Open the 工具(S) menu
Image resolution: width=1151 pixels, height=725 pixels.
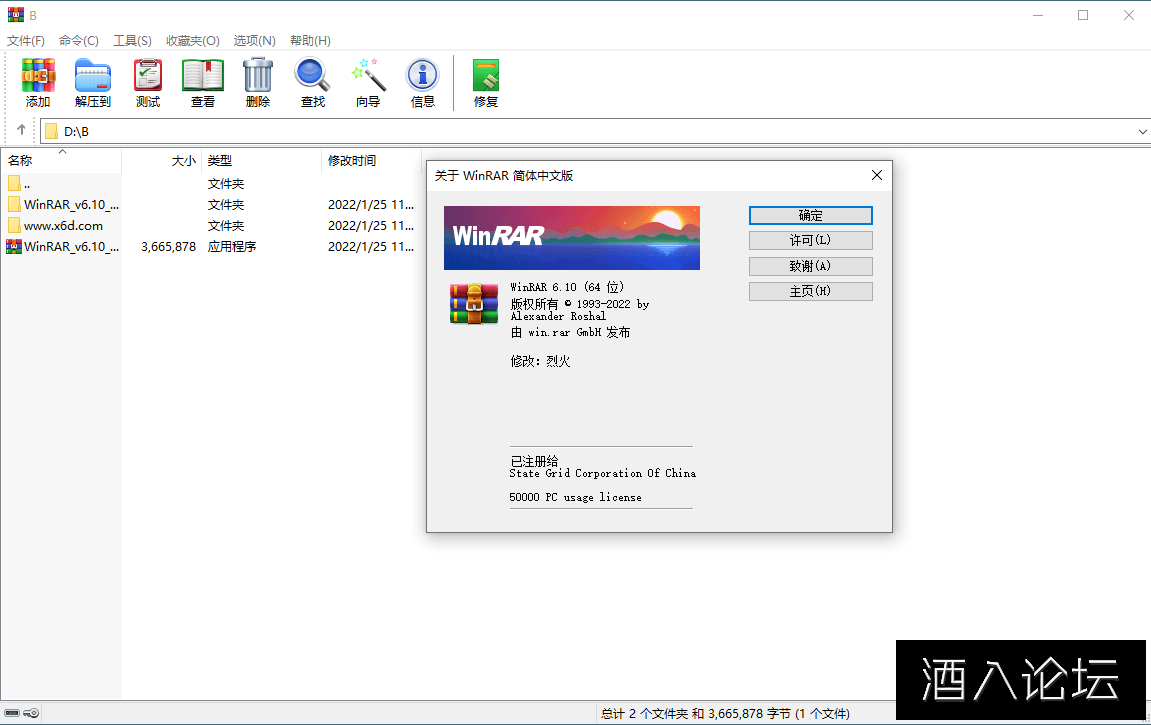(x=132, y=40)
